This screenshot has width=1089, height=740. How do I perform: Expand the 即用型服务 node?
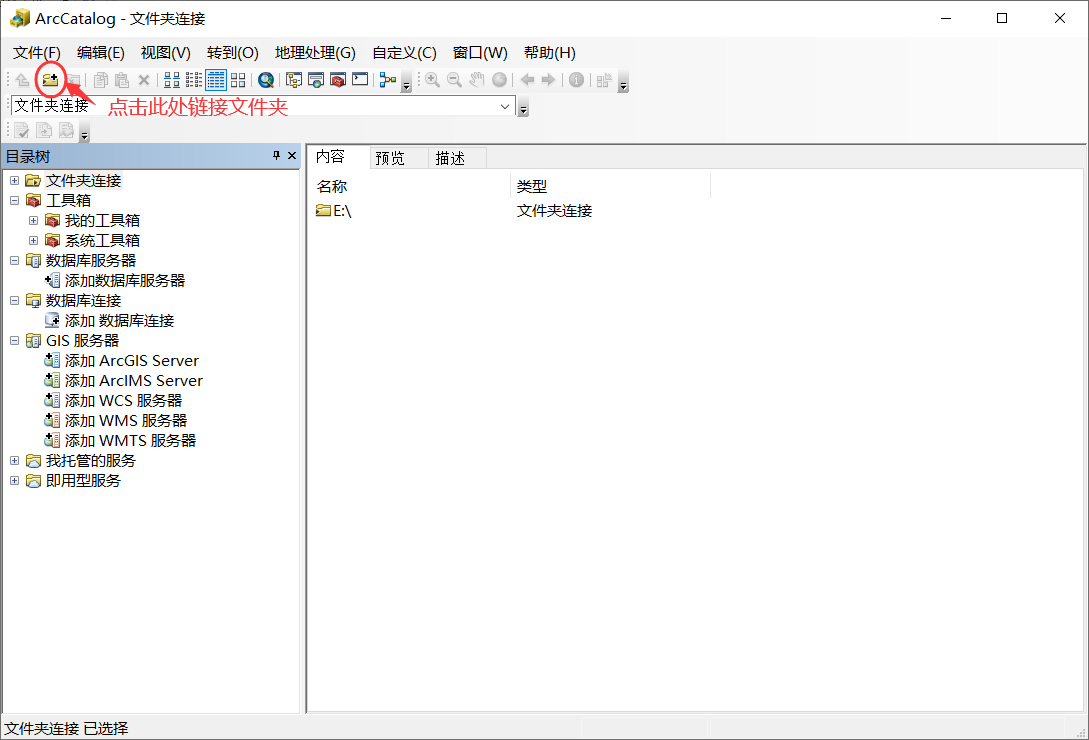[15, 481]
